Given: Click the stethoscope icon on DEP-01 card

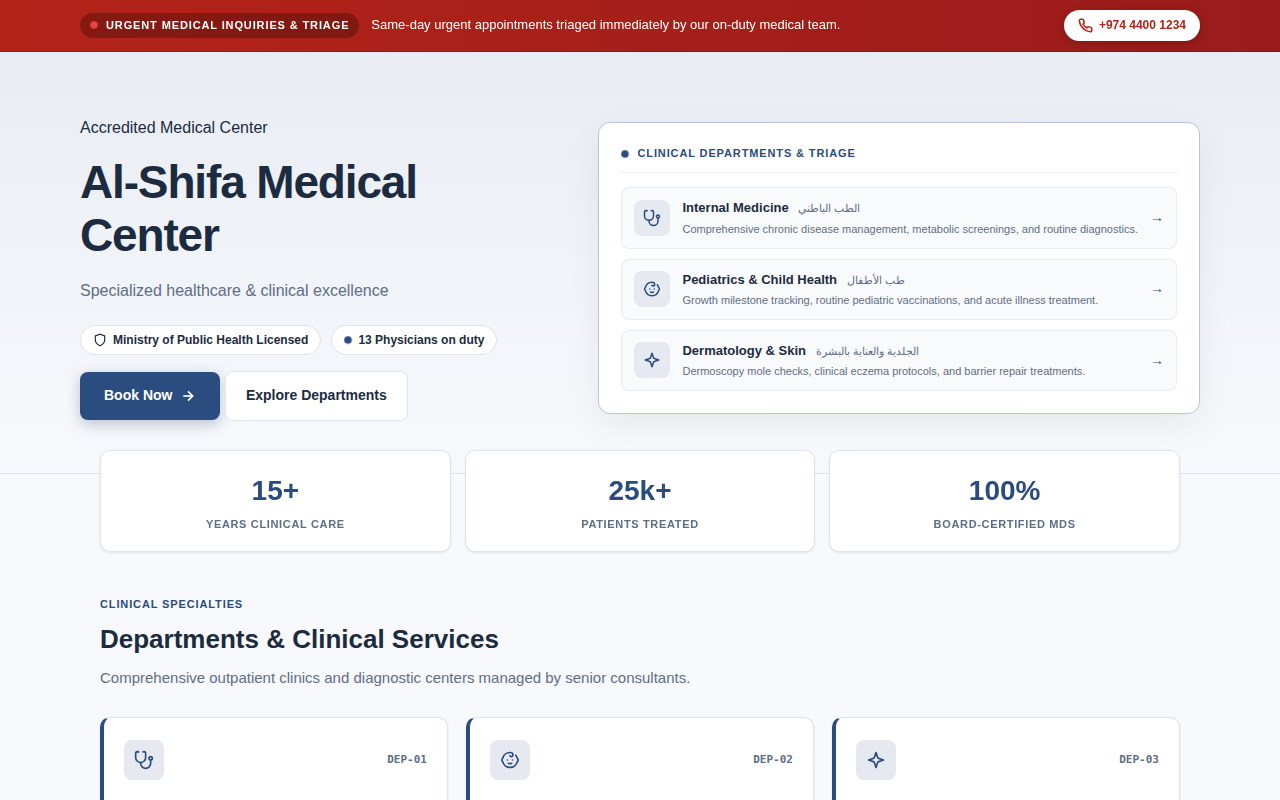Looking at the screenshot, I should pyautogui.click(x=144, y=760).
